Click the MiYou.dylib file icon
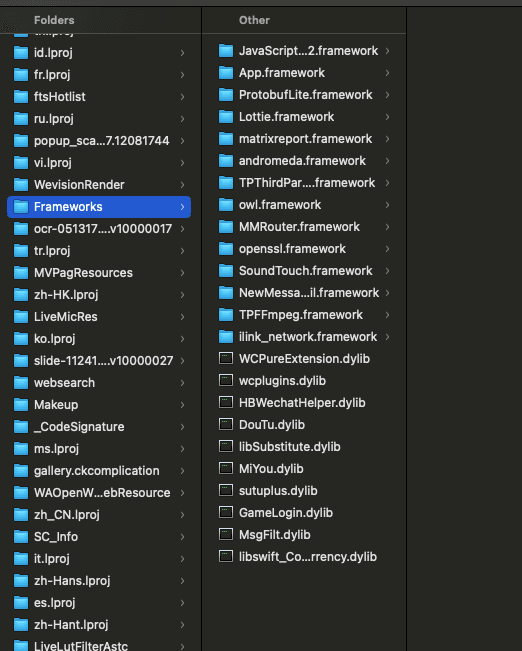The image size is (522, 651). (226, 468)
